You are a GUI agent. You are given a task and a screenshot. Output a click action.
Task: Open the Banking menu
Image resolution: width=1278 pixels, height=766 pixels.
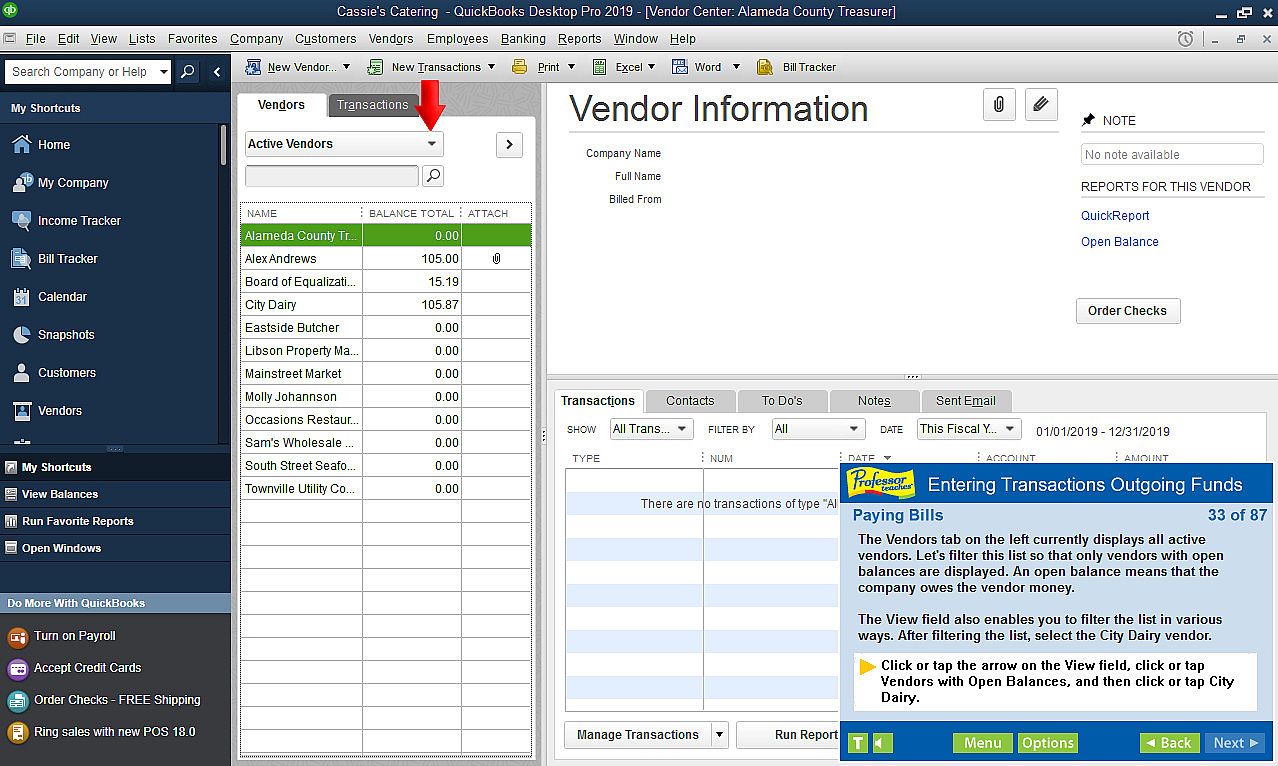[523, 39]
